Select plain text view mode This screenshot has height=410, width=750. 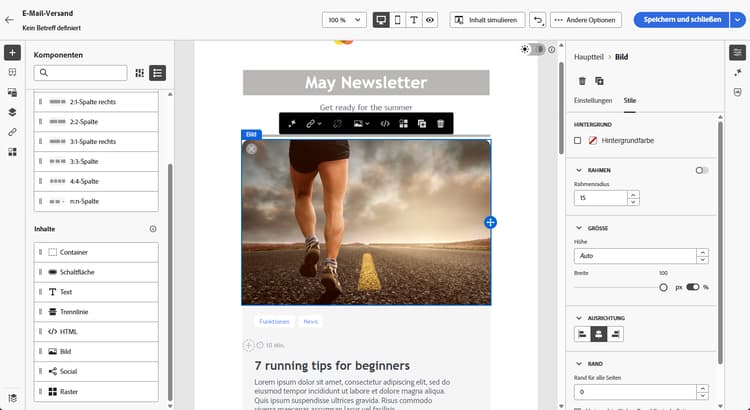[x=414, y=20]
